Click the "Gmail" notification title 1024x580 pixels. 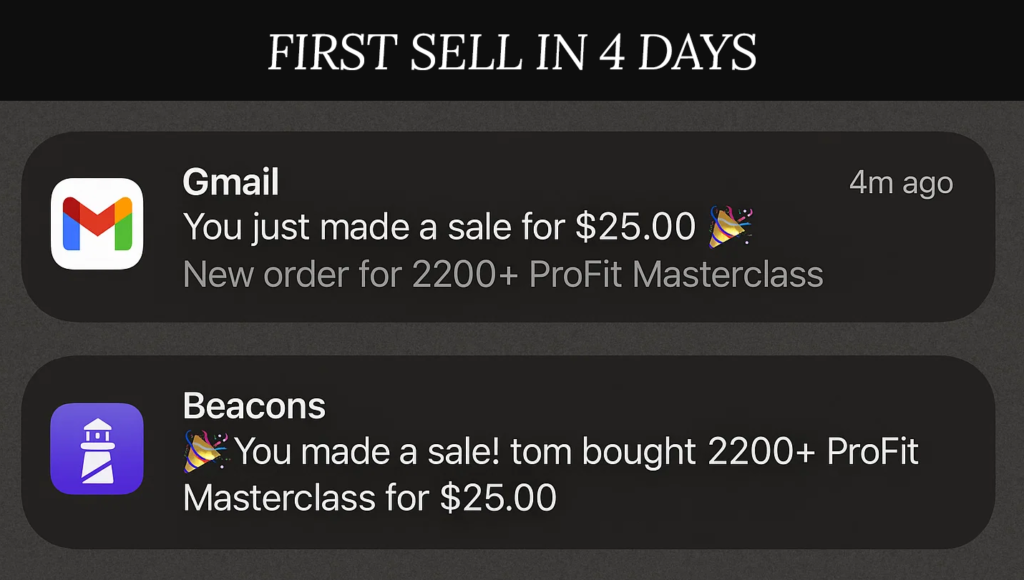click(231, 182)
